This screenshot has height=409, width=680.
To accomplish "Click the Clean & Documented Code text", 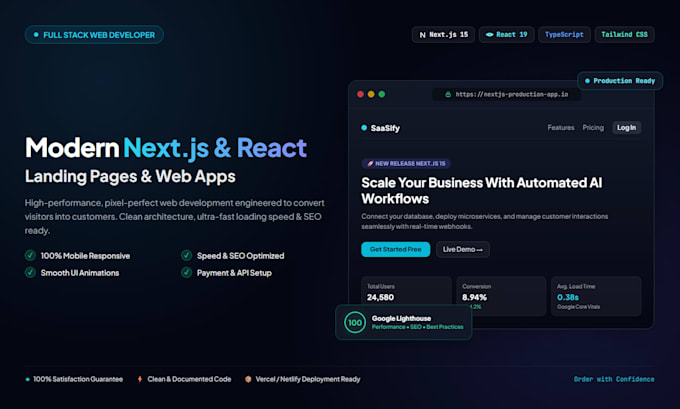I will 189,379.
